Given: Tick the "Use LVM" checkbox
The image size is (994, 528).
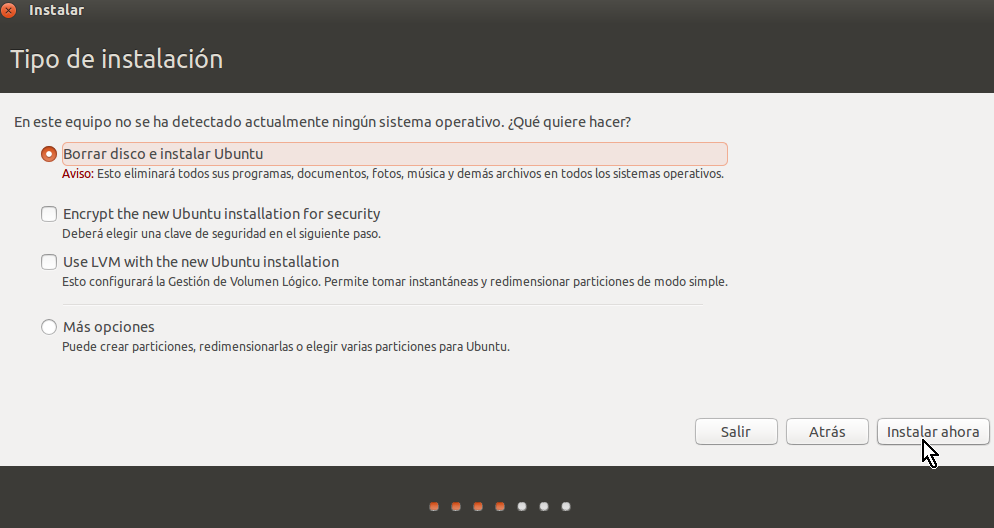Looking at the screenshot, I should [49, 262].
